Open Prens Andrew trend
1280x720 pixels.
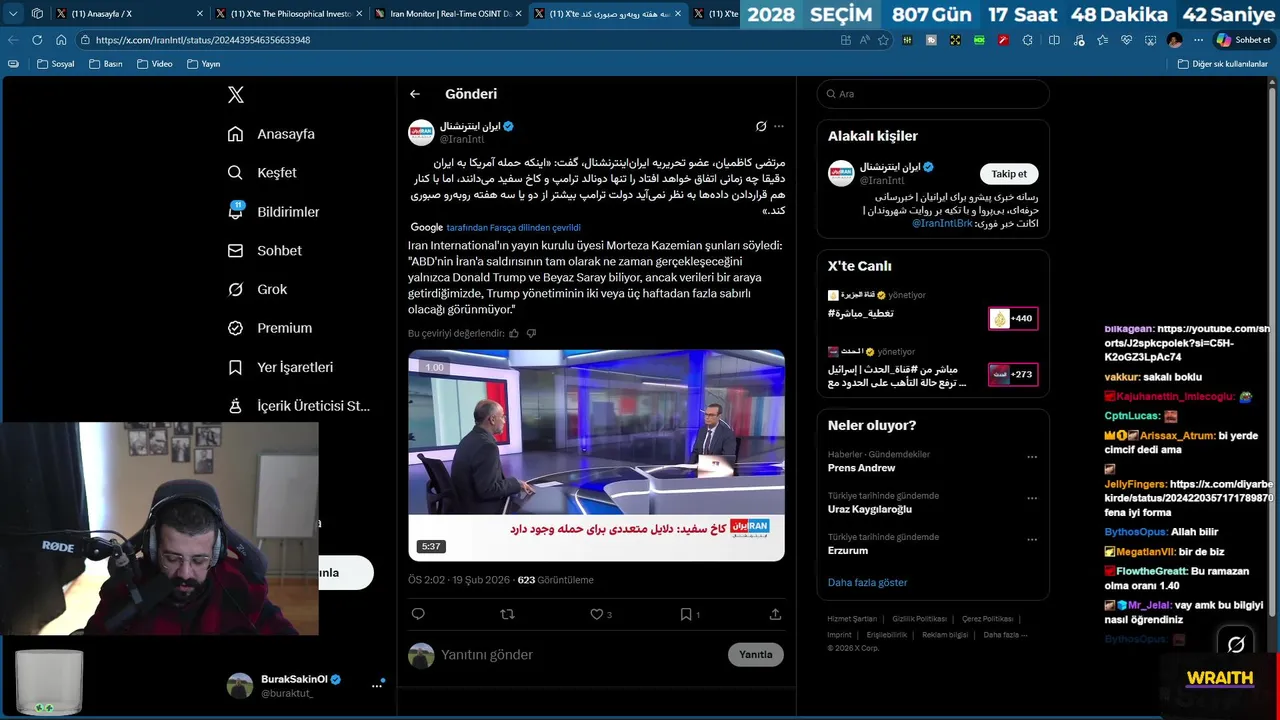pyautogui.click(x=861, y=468)
